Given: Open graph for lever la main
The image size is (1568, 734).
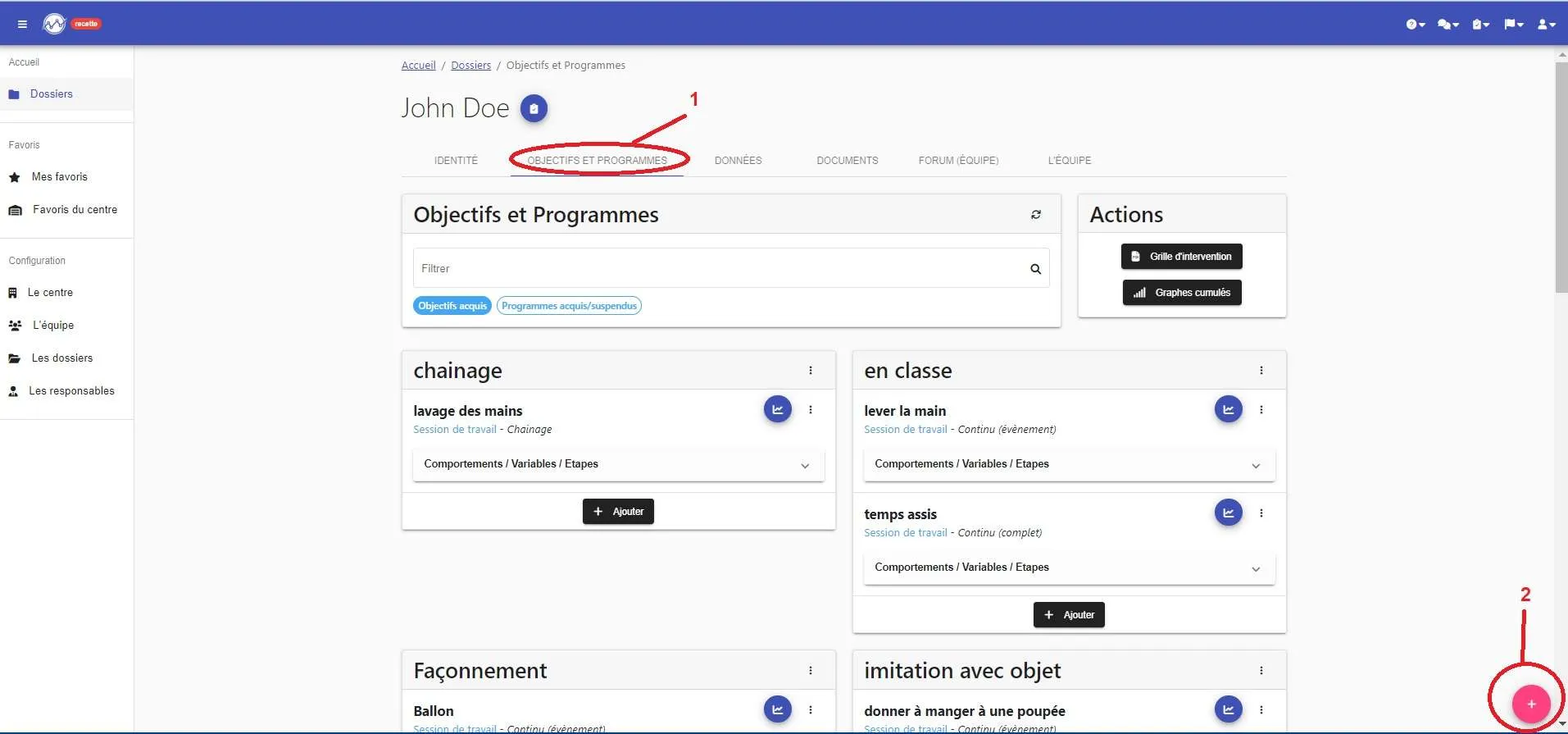Looking at the screenshot, I should coord(1228,409).
